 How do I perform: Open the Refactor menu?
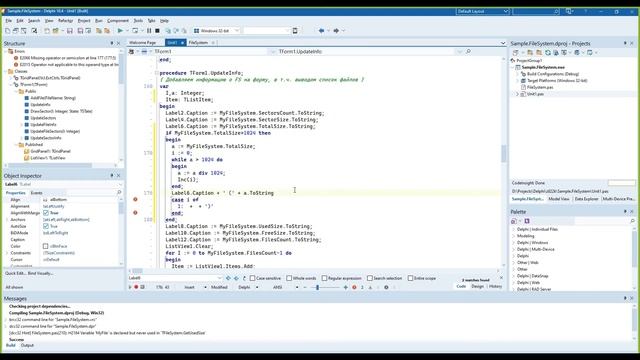pos(65,20)
